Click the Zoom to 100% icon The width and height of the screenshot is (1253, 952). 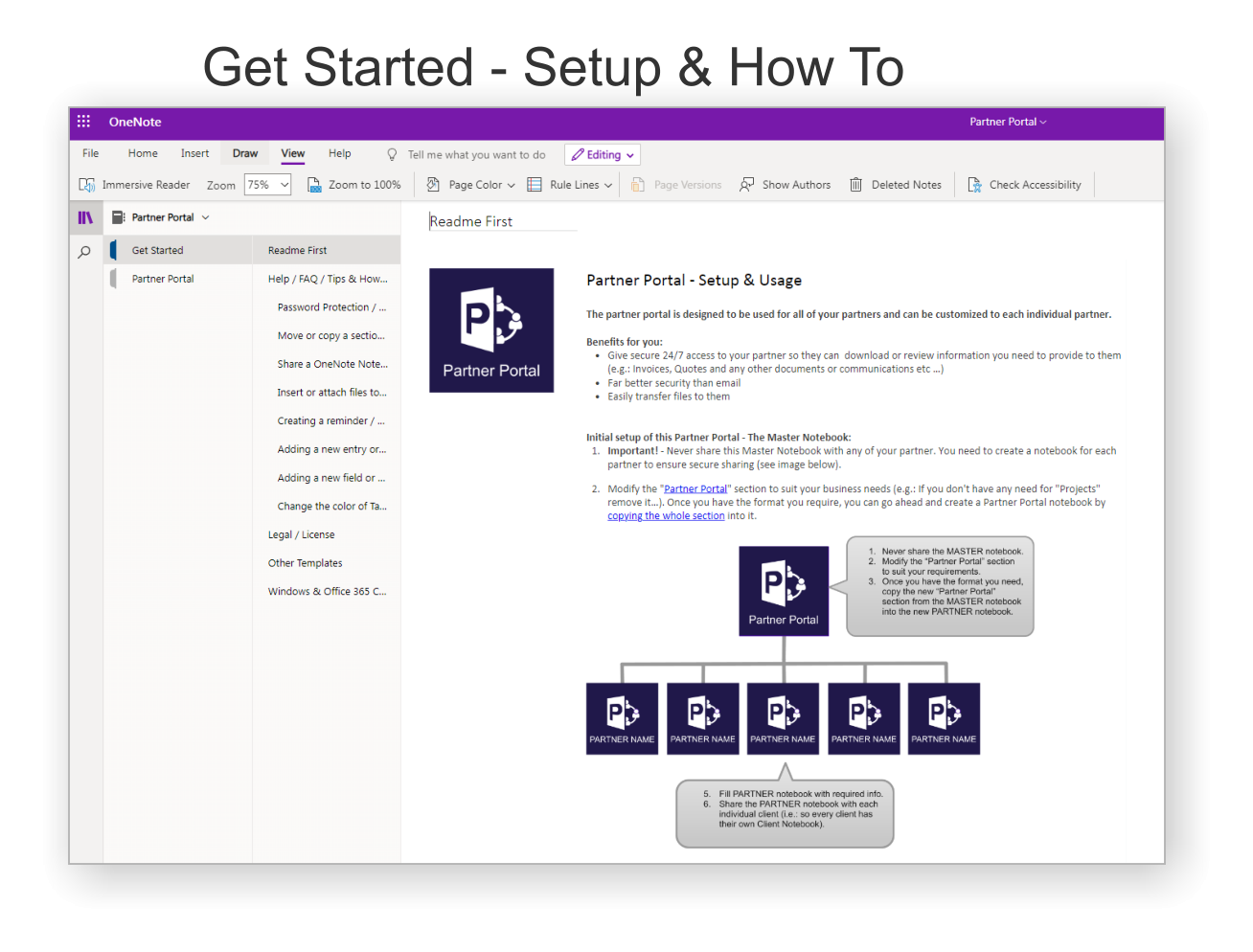pyautogui.click(x=314, y=185)
